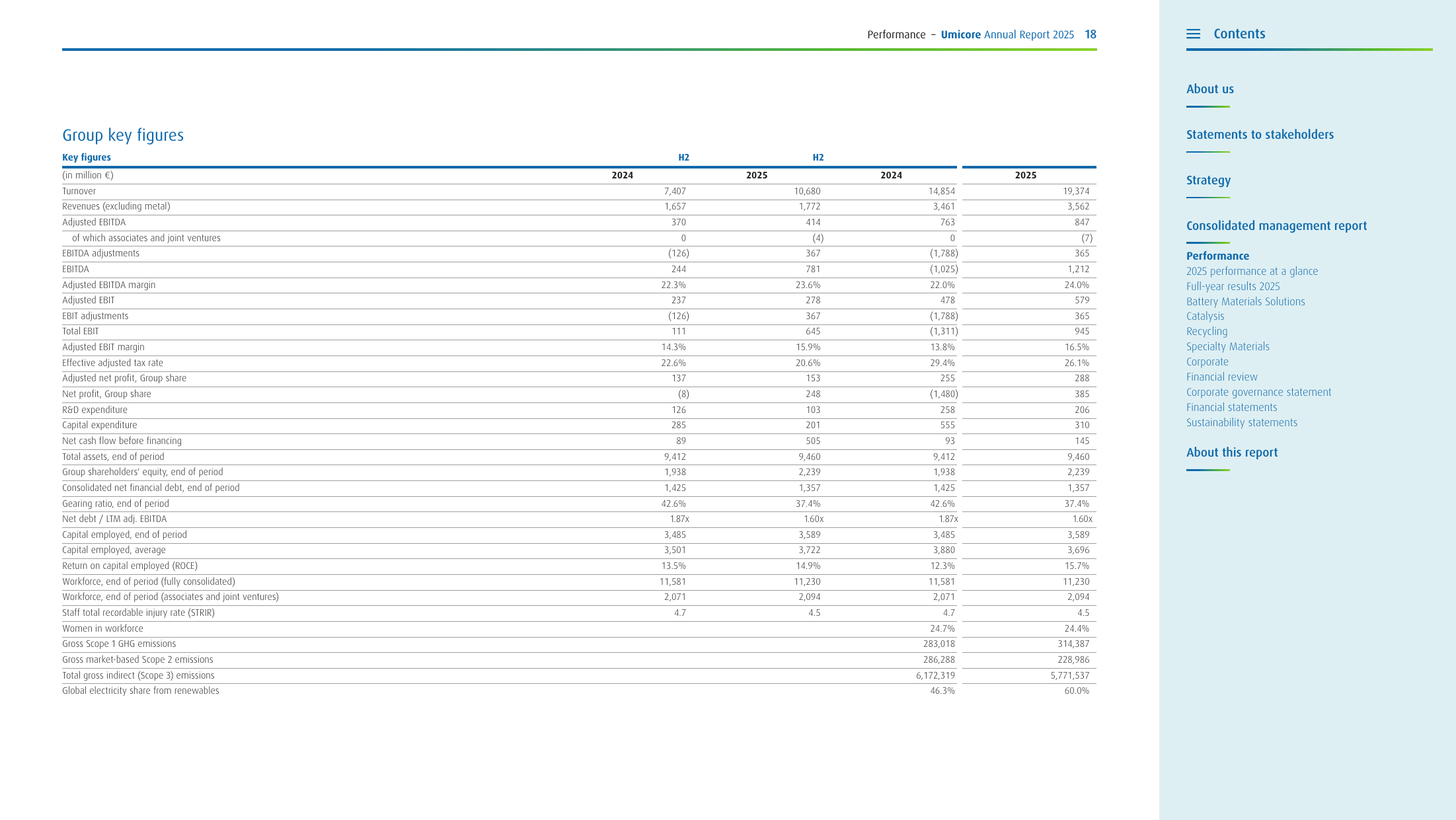The image size is (1456, 820).
Task: Open the Corporate page
Action: 1207,362
